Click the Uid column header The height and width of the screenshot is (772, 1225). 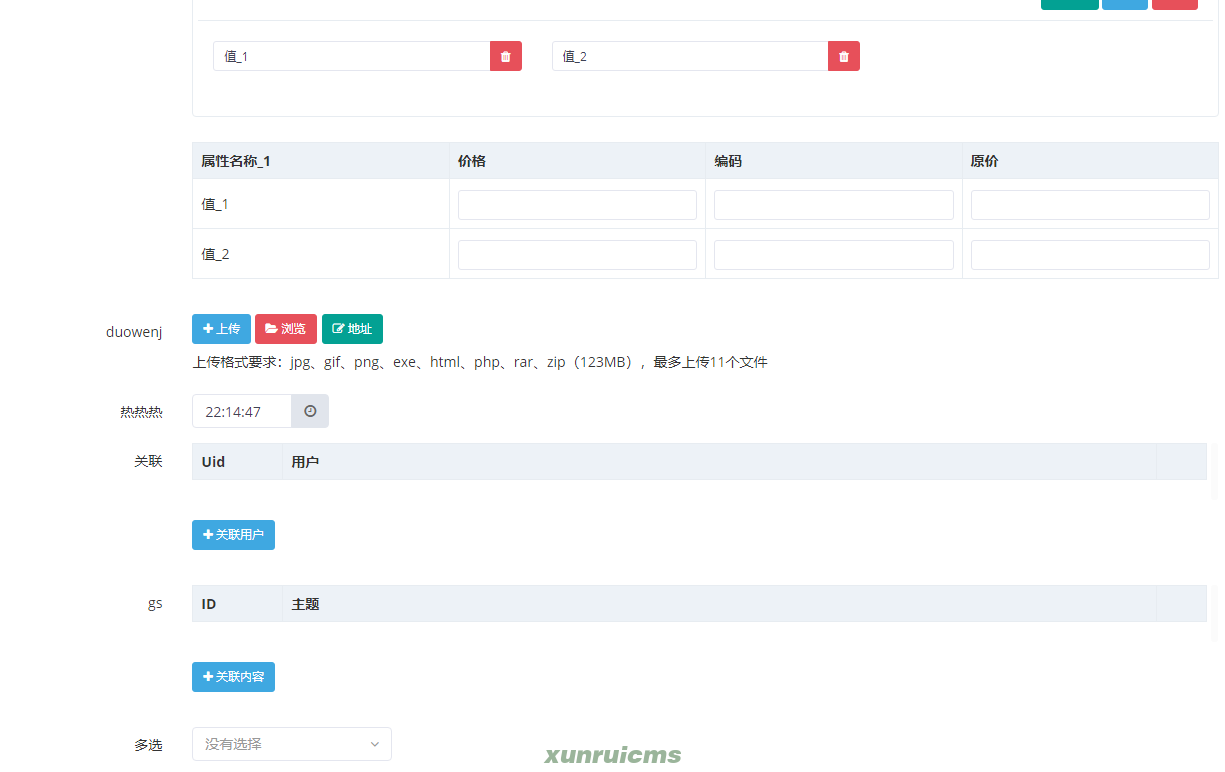(213, 462)
